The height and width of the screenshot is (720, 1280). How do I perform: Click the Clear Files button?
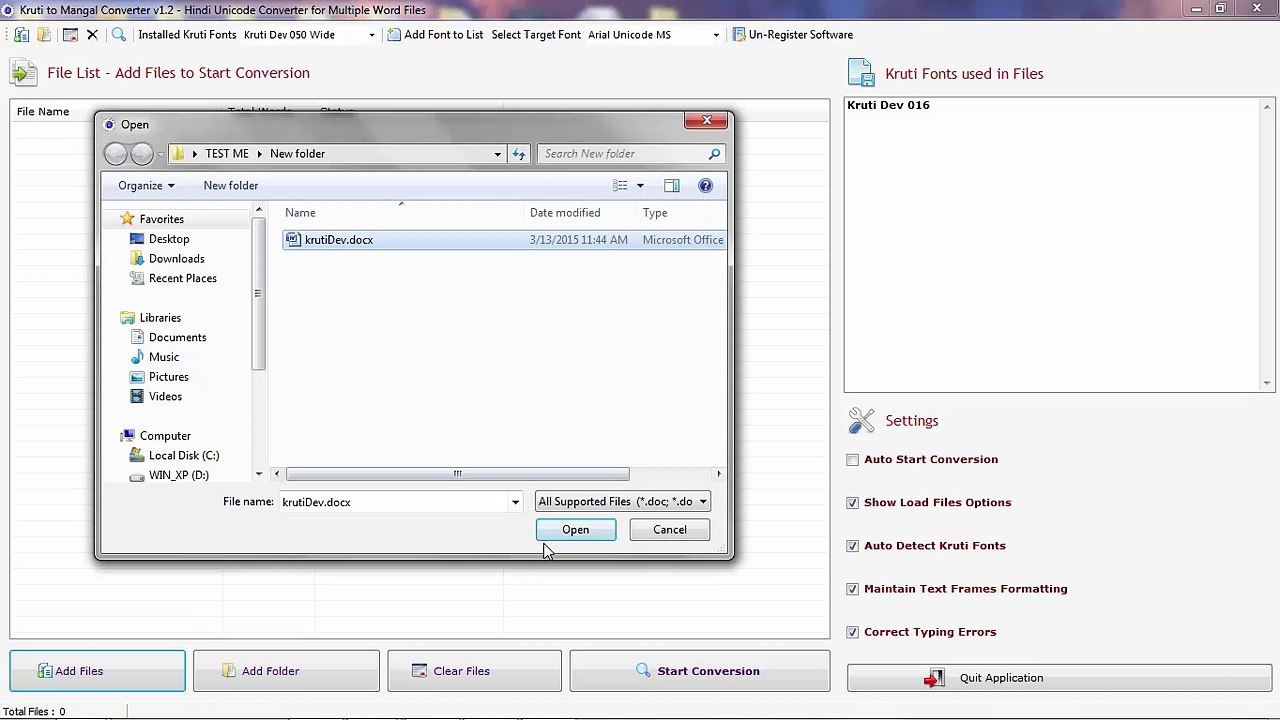[474, 671]
